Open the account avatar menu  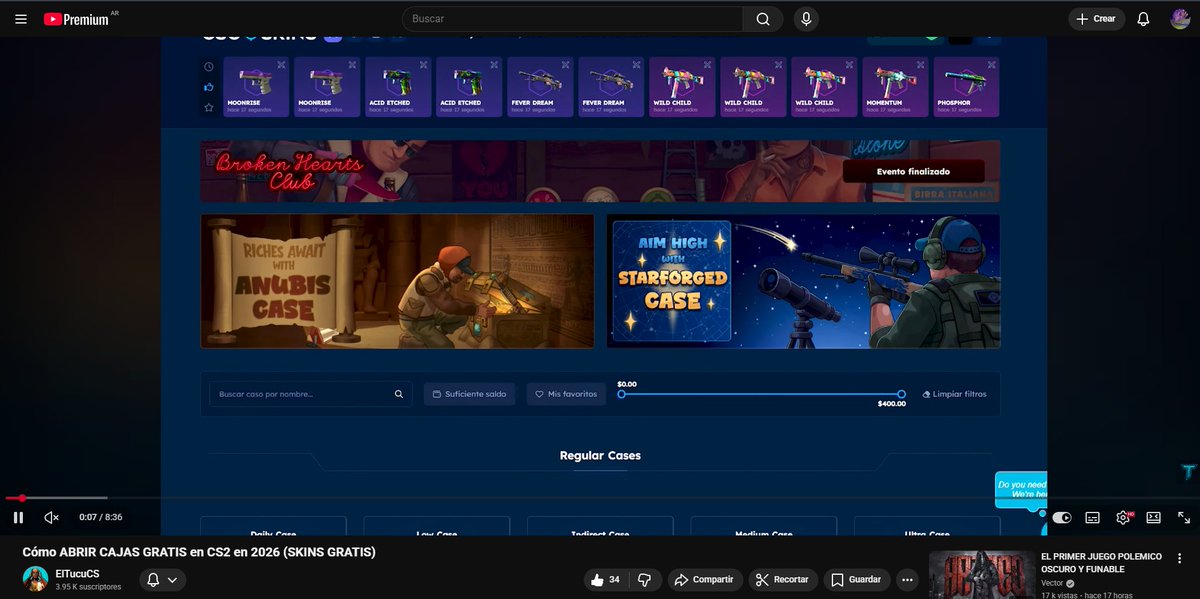(x=1180, y=19)
